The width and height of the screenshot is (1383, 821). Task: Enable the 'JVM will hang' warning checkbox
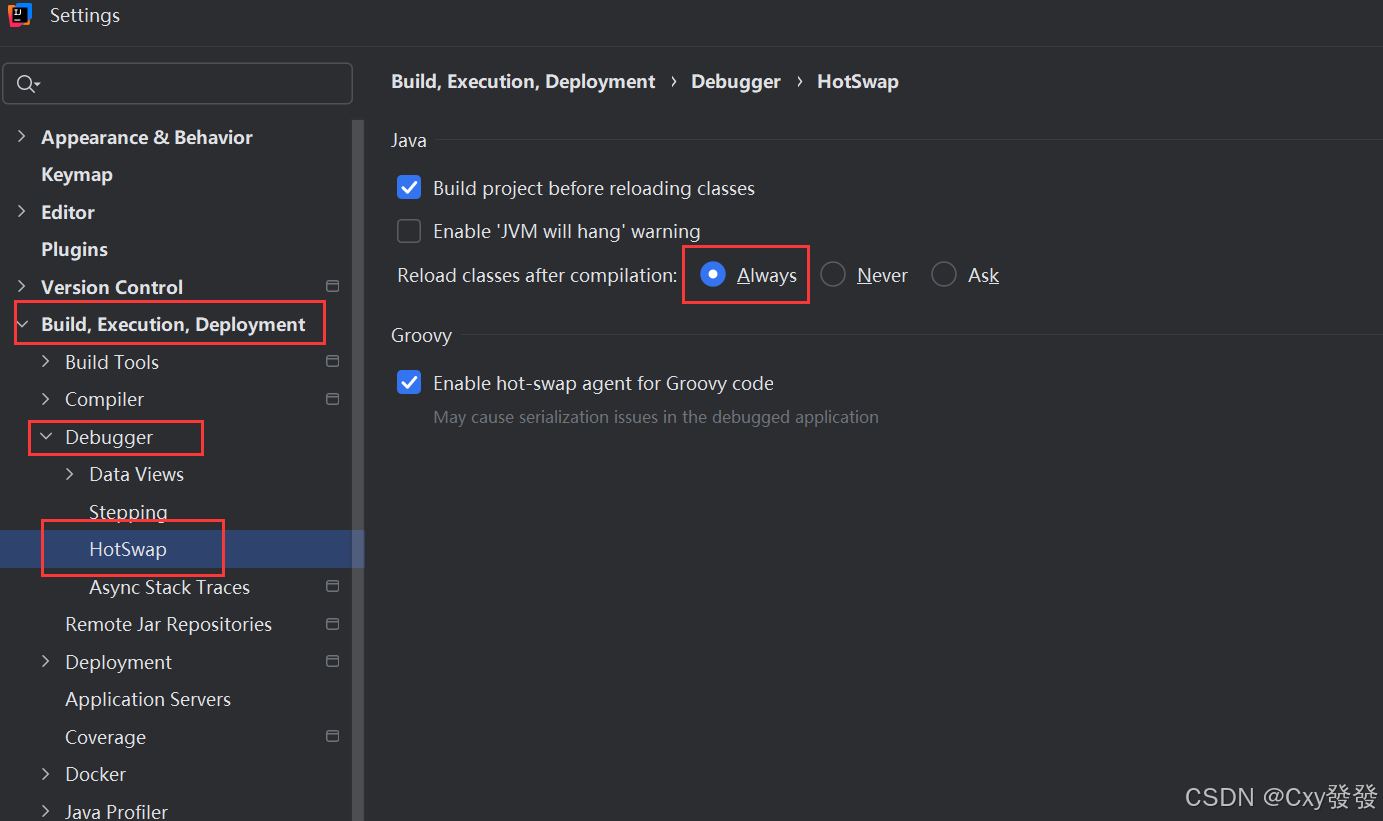409,231
